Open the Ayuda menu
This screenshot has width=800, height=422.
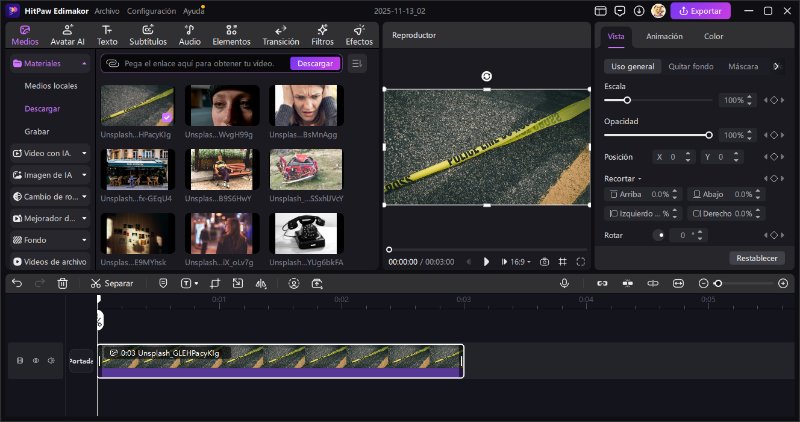click(x=193, y=11)
